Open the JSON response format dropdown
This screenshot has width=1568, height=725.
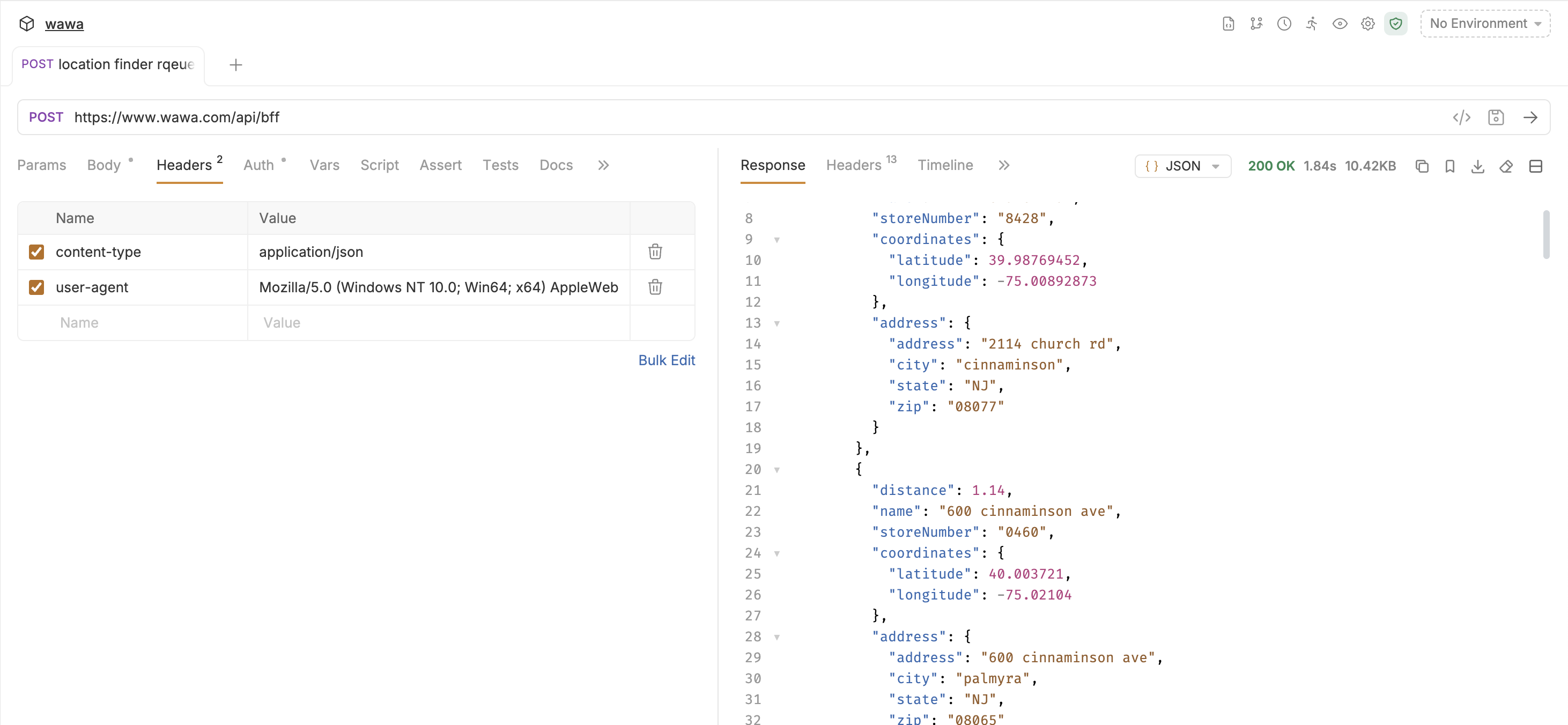click(1182, 166)
